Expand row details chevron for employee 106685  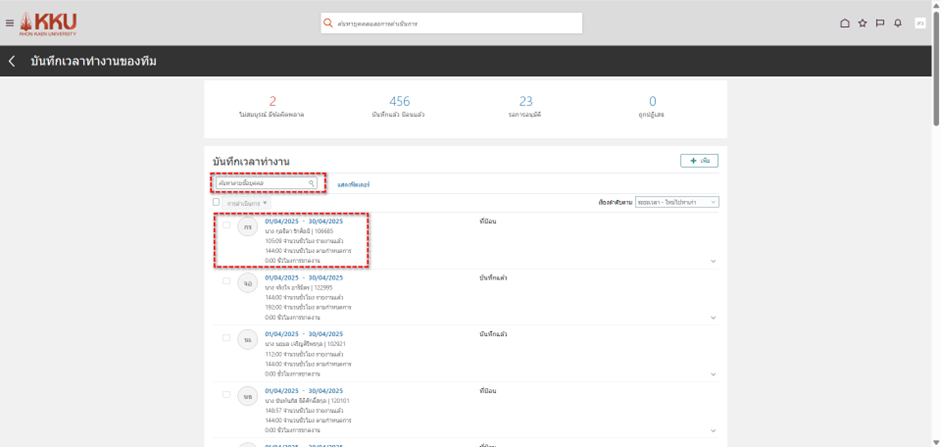pos(713,261)
